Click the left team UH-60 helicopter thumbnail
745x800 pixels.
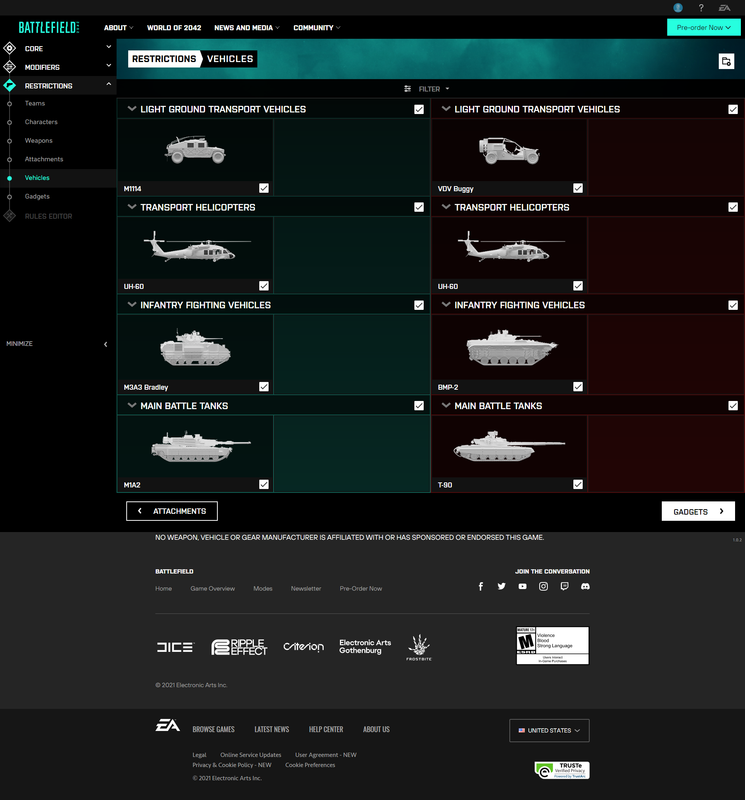point(195,247)
